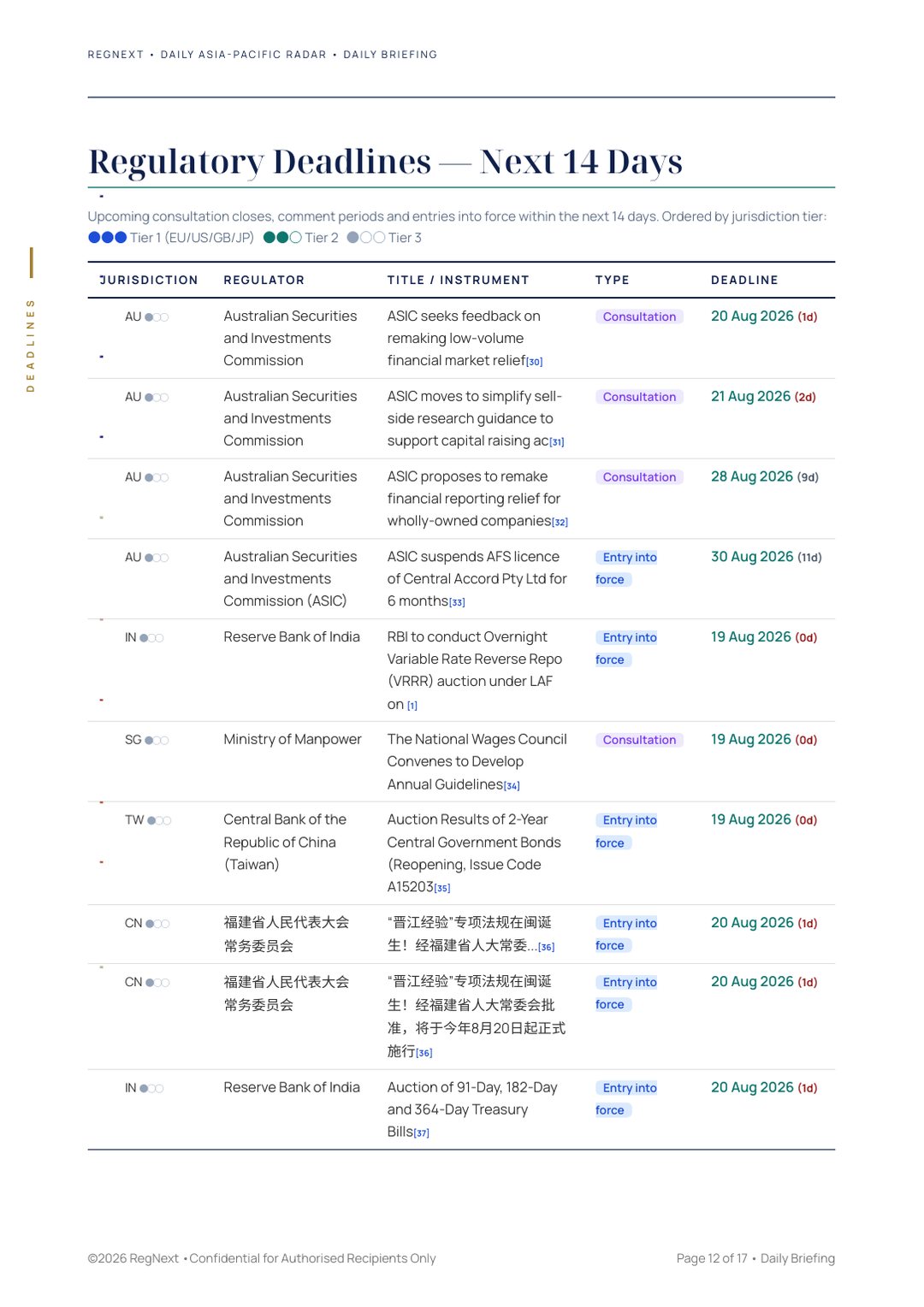
Task: Click Central Bank of the Republic of China (Taiwan)
Action: (285, 843)
